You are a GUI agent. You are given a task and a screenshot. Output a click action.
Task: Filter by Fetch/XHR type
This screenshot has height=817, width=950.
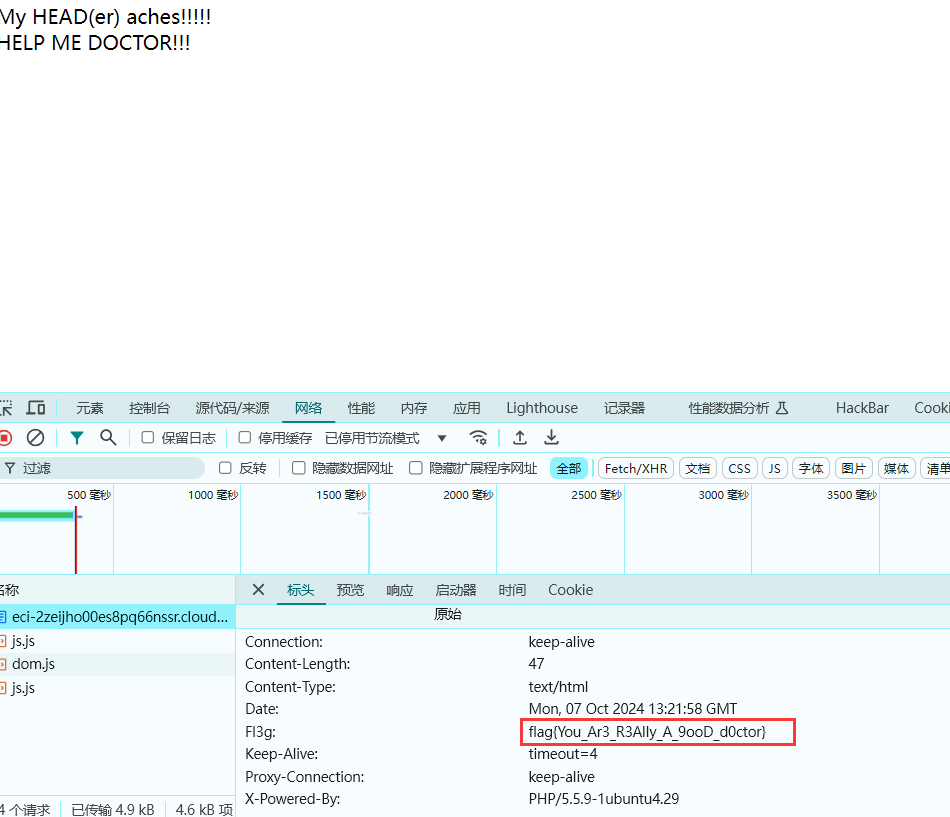pos(635,468)
